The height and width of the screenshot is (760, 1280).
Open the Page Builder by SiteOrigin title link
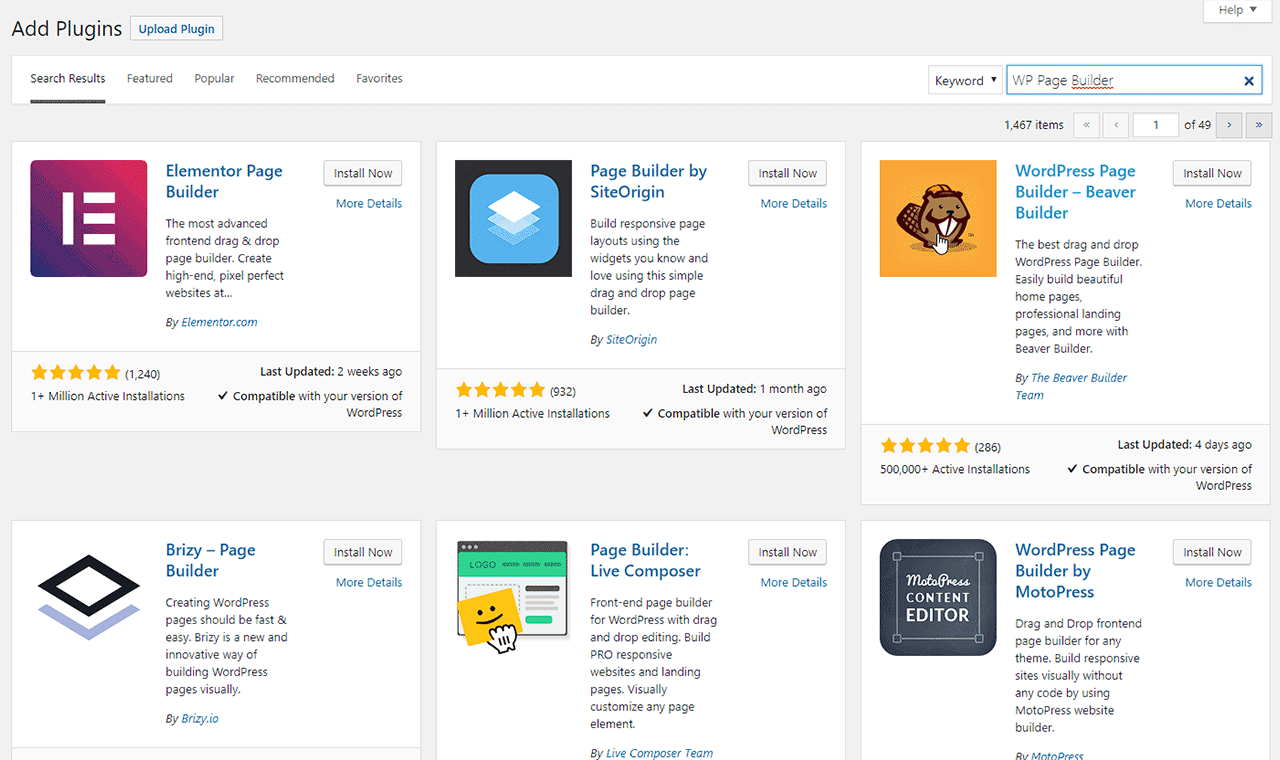point(648,181)
